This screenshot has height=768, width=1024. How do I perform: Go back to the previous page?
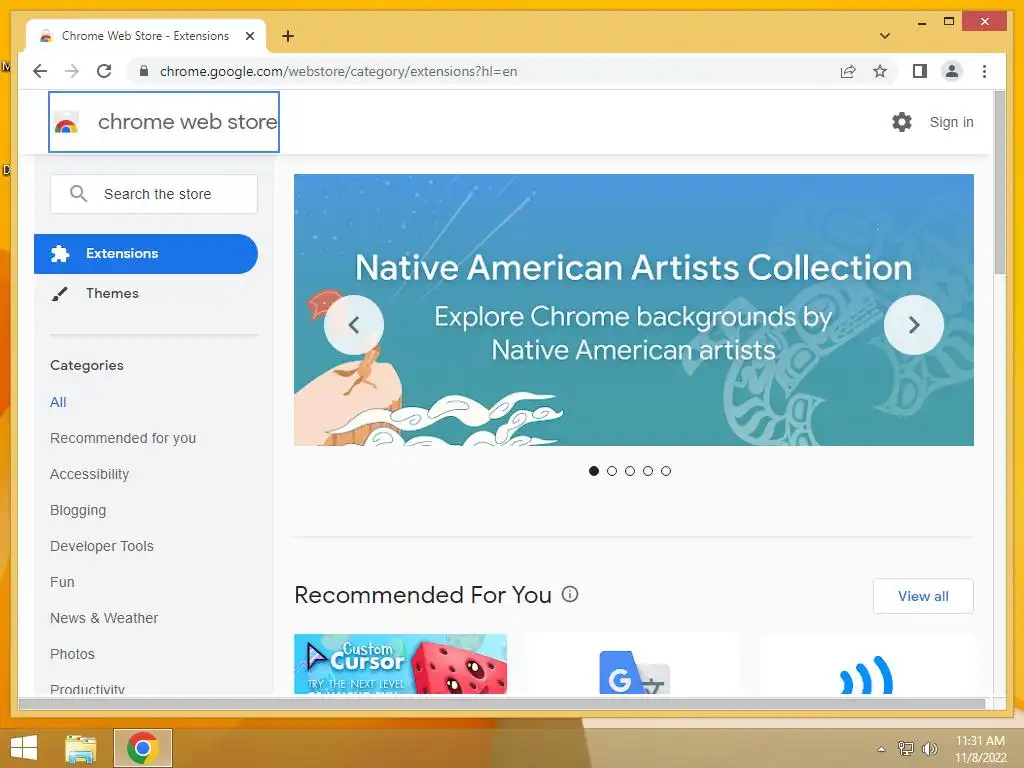tap(40, 71)
